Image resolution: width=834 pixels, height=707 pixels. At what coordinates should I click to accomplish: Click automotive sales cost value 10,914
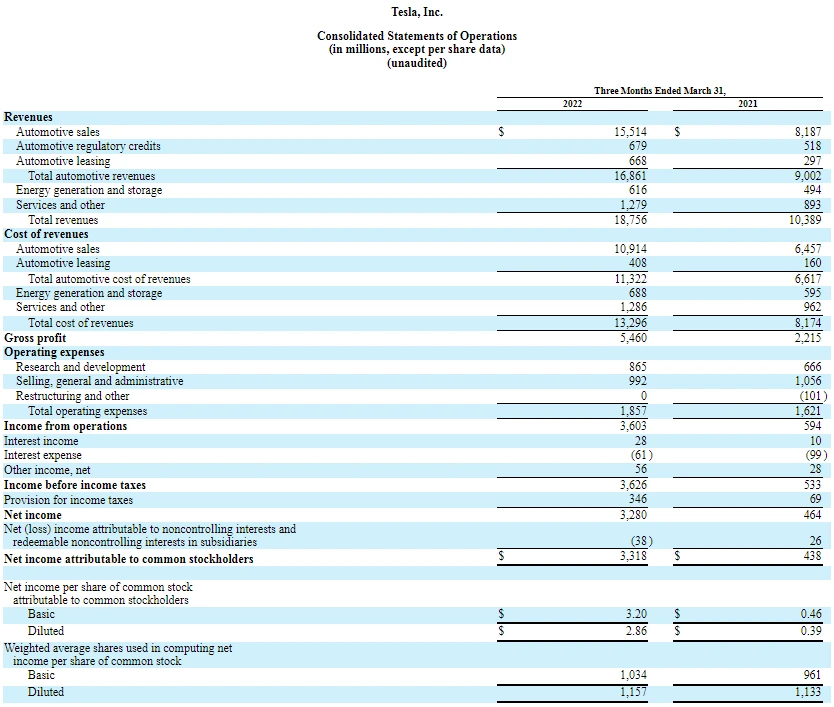click(631, 248)
